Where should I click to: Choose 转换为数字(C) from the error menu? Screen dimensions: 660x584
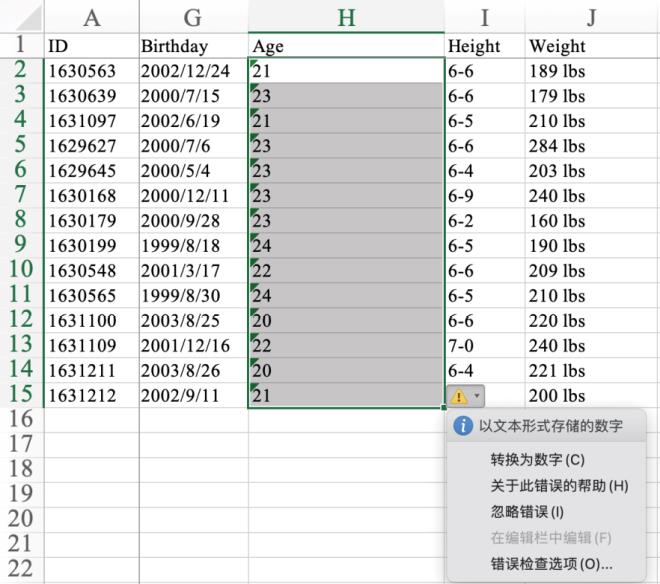click(x=536, y=460)
